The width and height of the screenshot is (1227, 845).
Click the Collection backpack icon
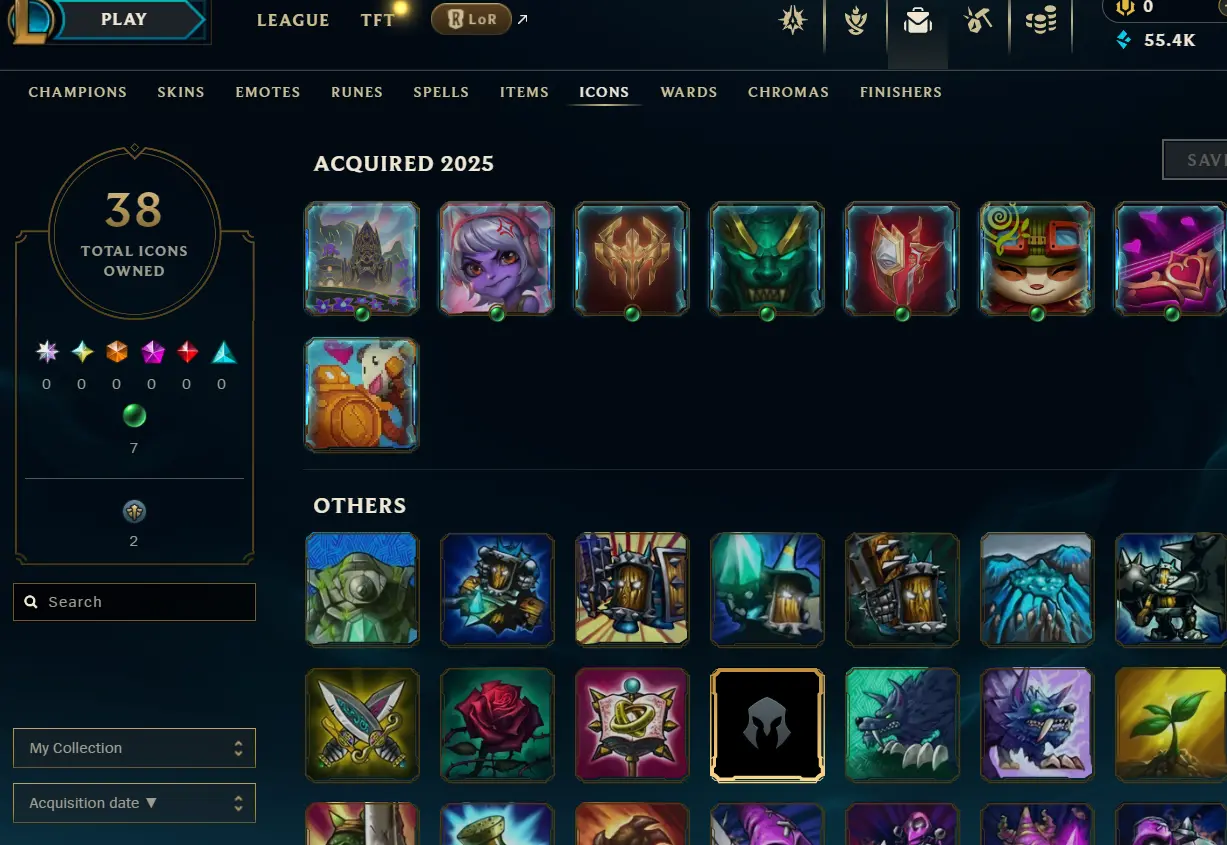[917, 21]
